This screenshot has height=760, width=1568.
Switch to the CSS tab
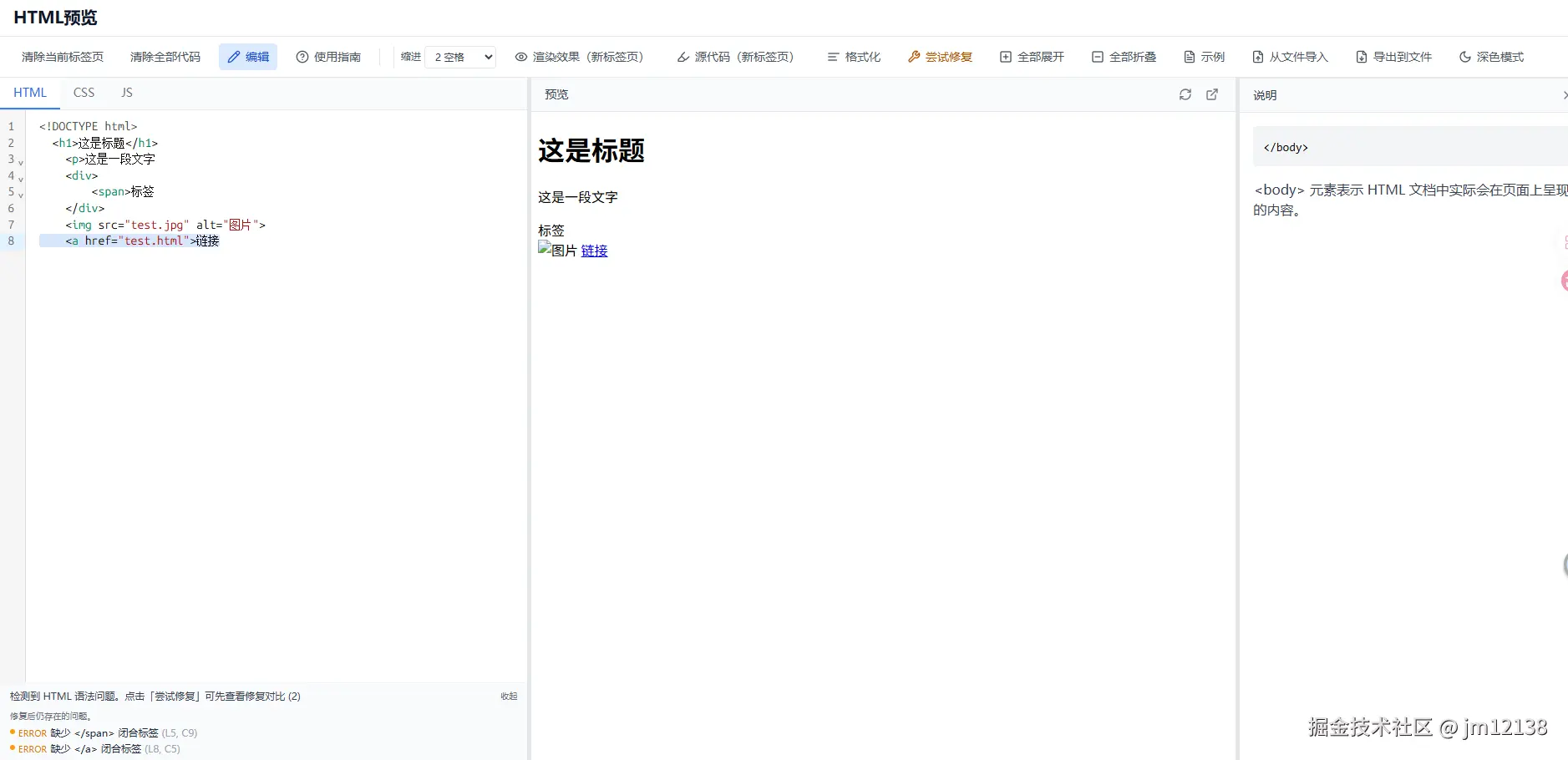83,92
